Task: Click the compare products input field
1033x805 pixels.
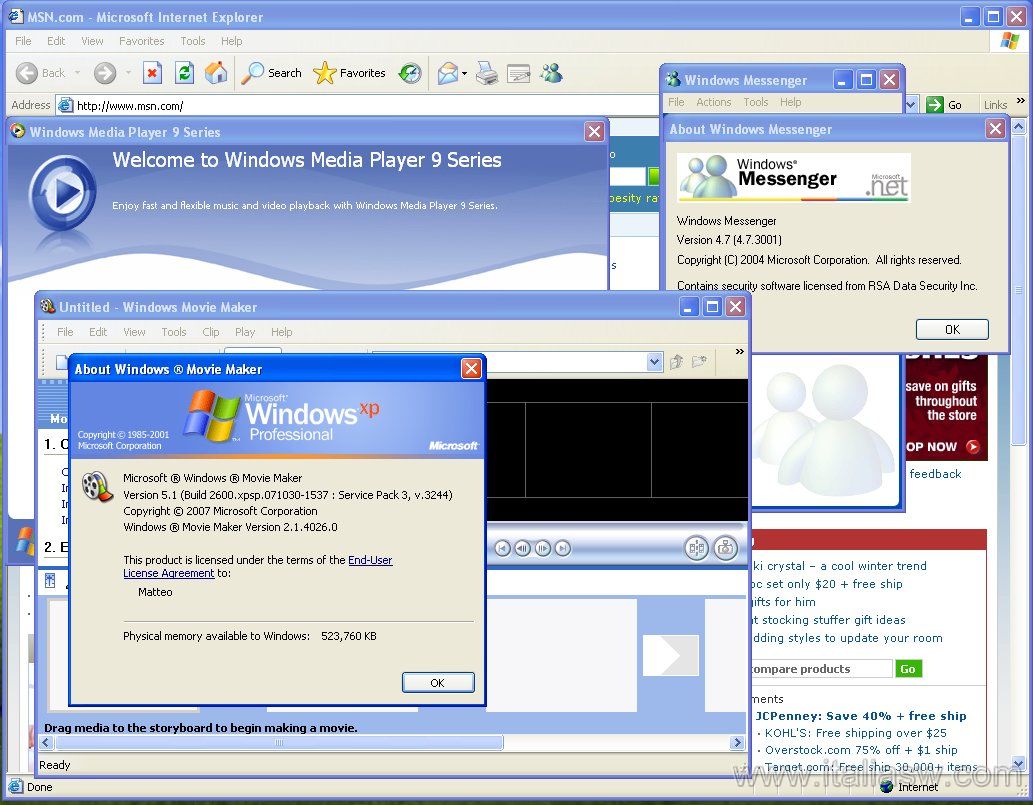Action: (x=822, y=669)
